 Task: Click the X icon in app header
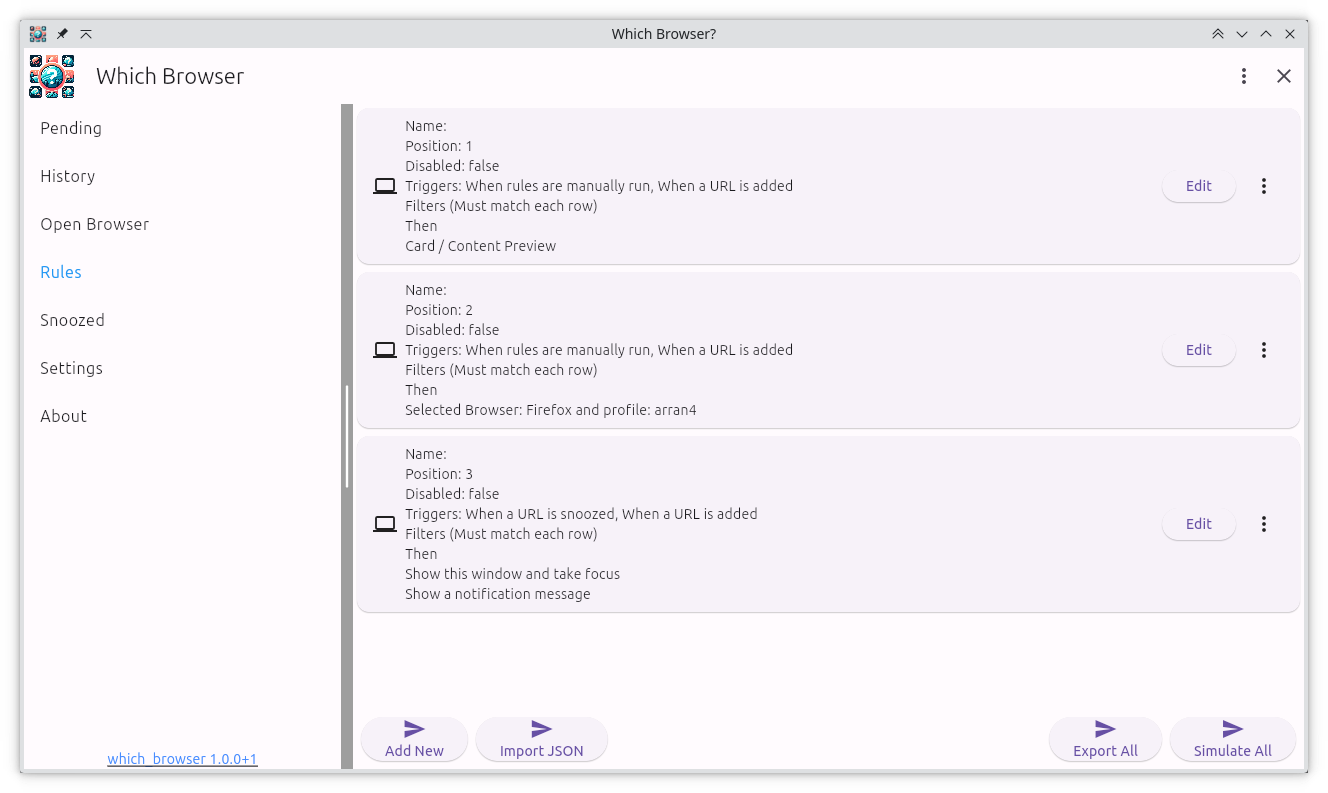point(1284,76)
